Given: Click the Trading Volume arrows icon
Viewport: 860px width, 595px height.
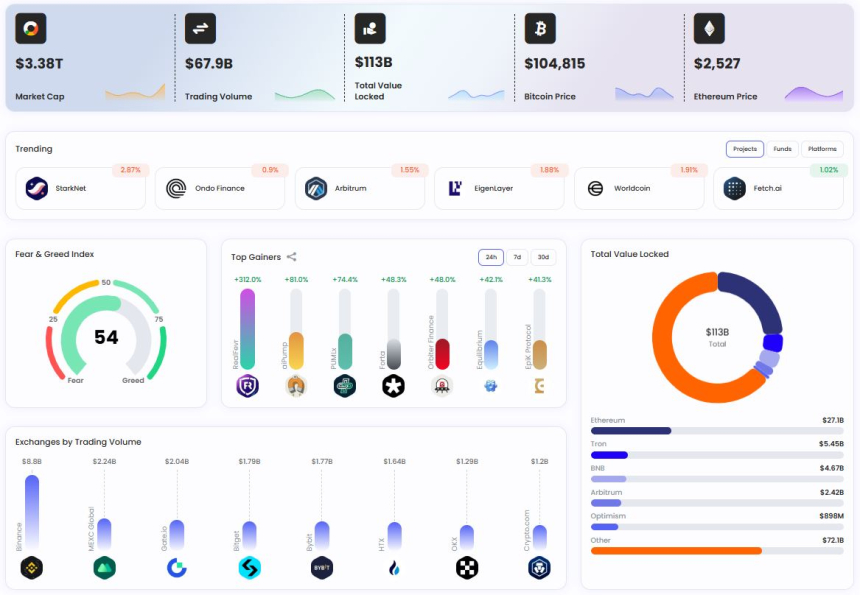Looking at the screenshot, I should click(x=200, y=29).
